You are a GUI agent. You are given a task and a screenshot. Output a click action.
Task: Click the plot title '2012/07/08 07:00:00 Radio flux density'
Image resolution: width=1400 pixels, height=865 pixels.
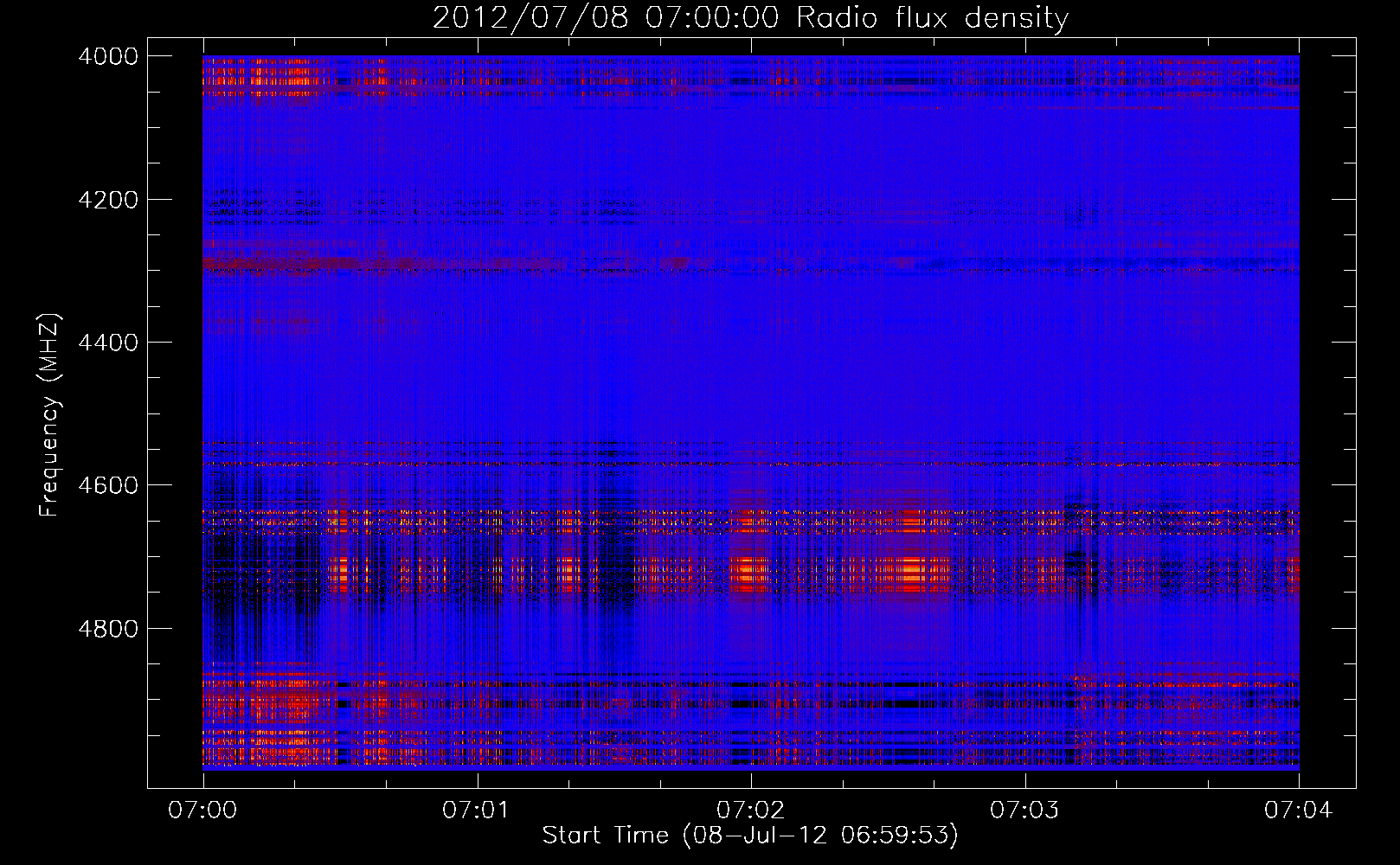pos(750,18)
